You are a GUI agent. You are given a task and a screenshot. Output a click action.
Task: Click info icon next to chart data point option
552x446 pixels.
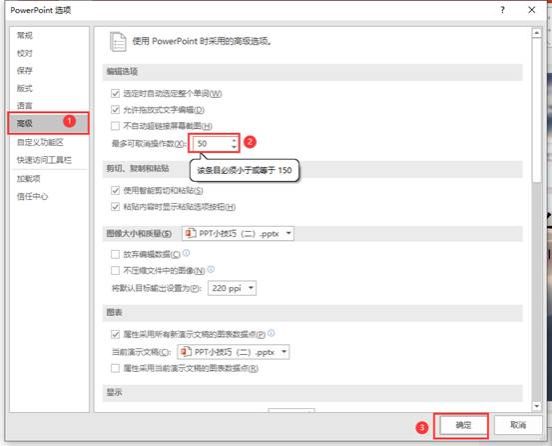[x=271, y=333]
